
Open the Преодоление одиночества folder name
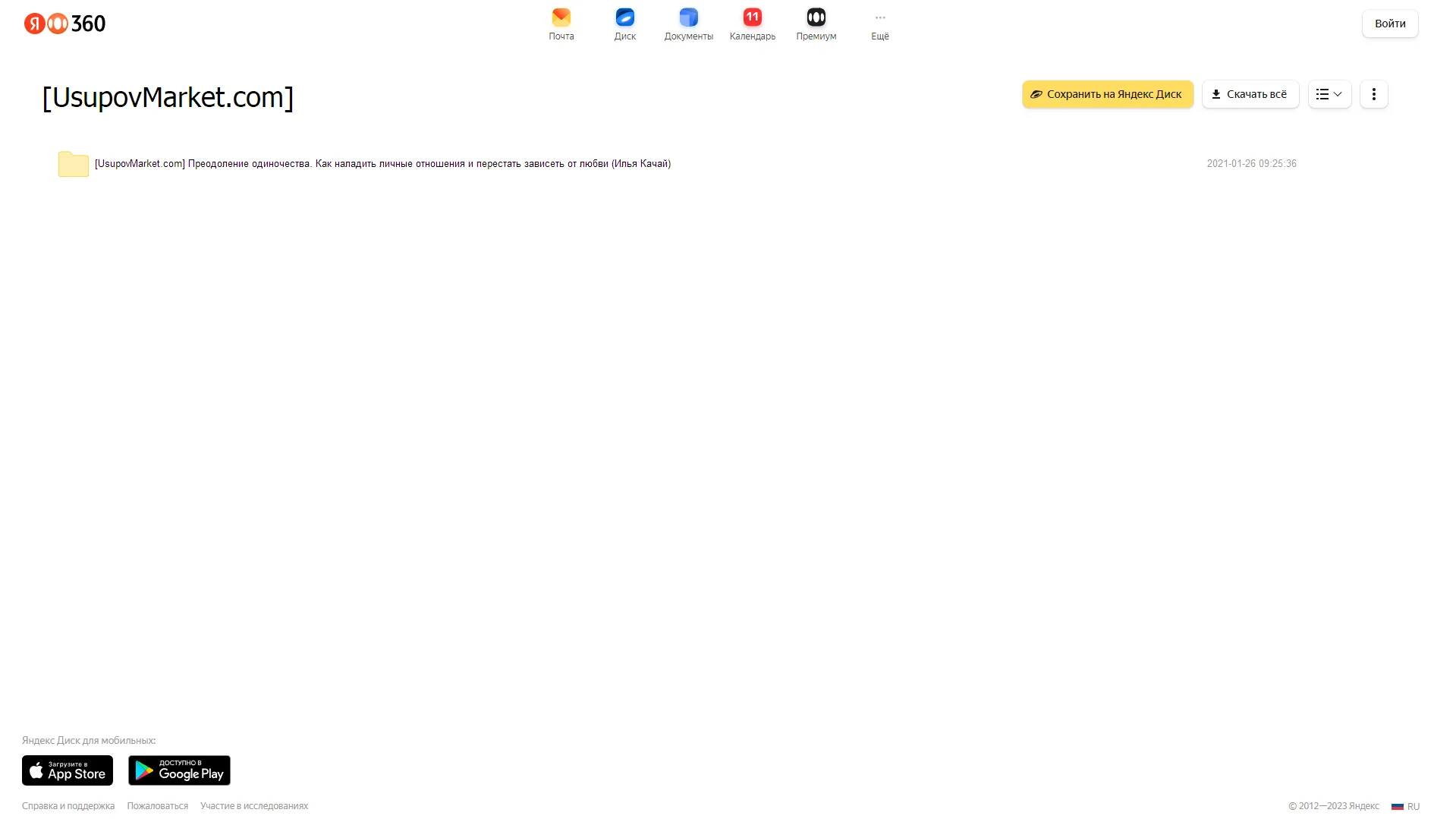382,164
